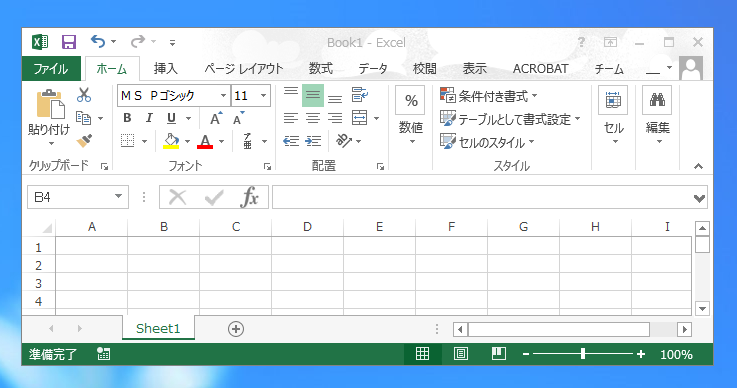Add a new sheet with plus button

click(x=236, y=329)
